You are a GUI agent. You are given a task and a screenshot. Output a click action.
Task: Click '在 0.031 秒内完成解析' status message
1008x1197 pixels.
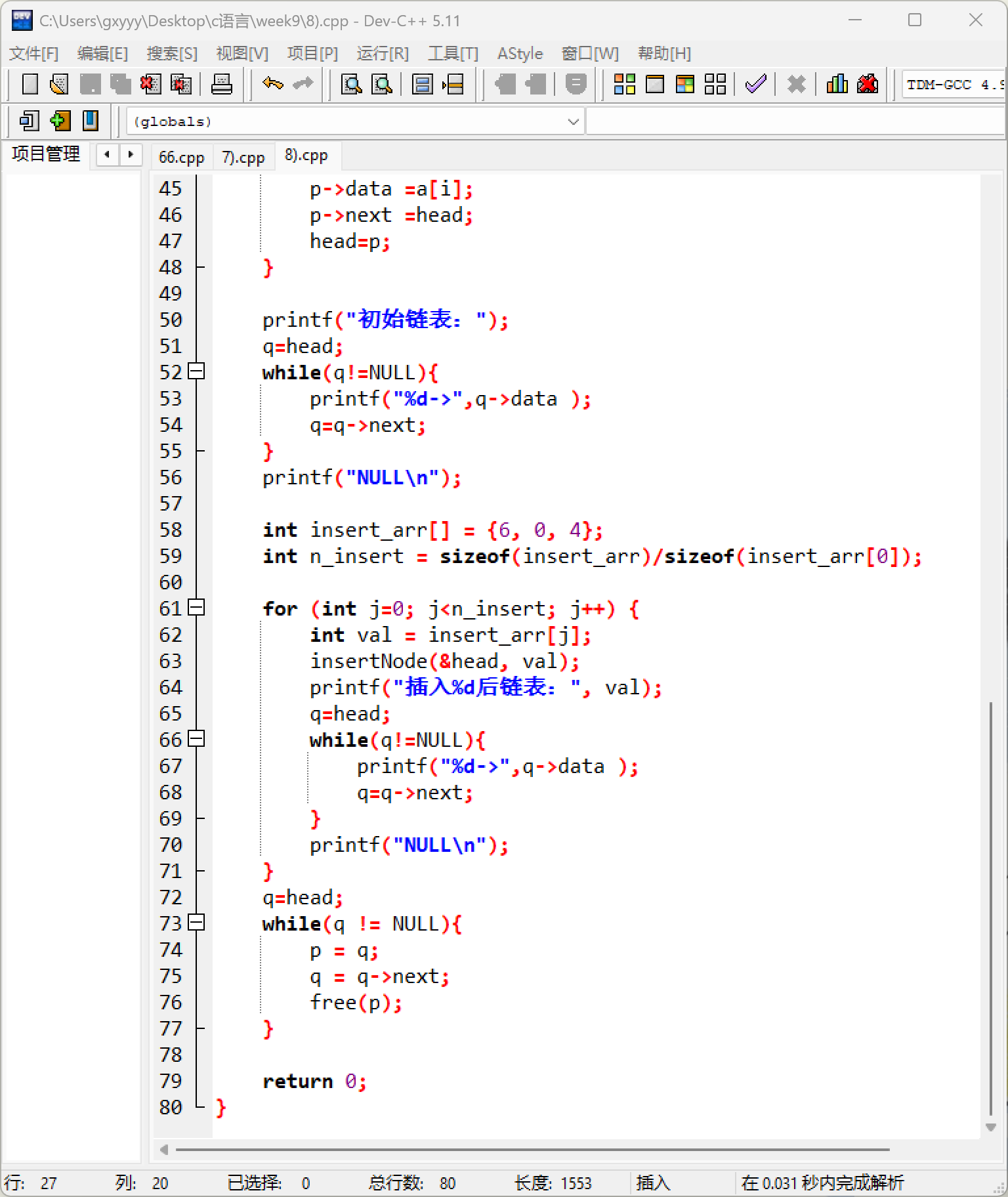[x=822, y=1183]
